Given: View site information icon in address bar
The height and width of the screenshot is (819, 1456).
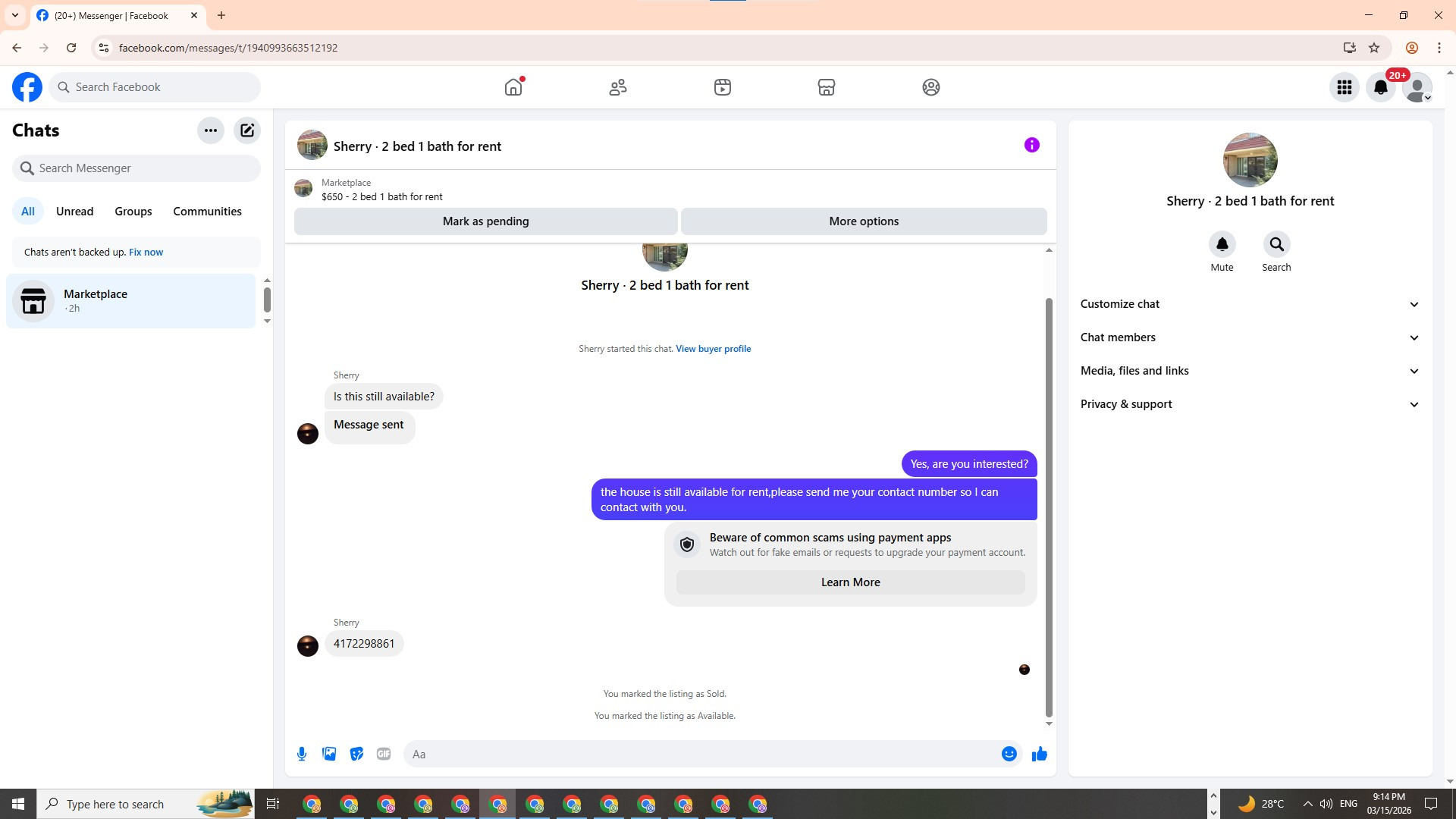Looking at the screenshot, I should coord(104,48).
